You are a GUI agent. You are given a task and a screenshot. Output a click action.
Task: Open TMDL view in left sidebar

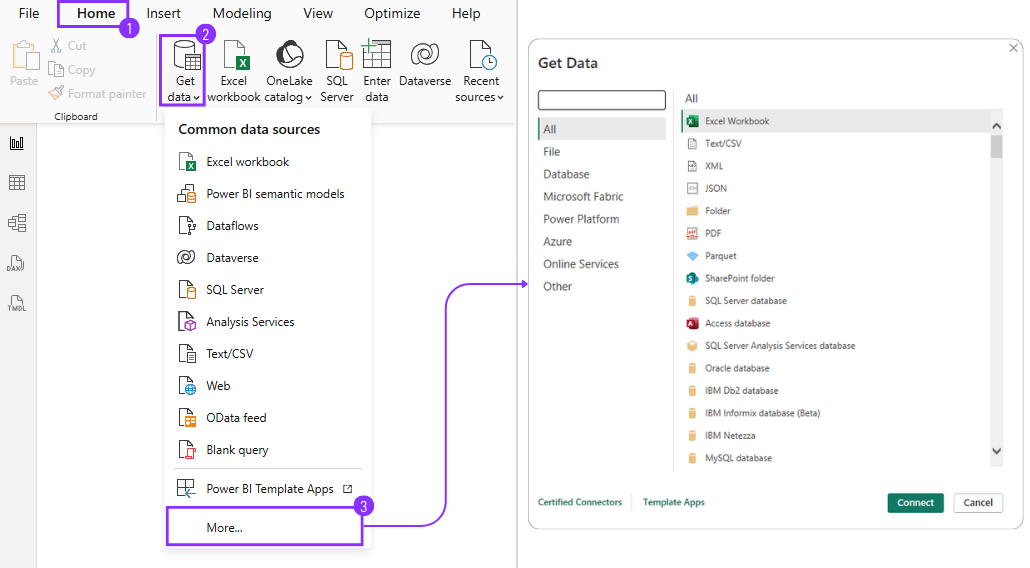click(x=16, y=303)
